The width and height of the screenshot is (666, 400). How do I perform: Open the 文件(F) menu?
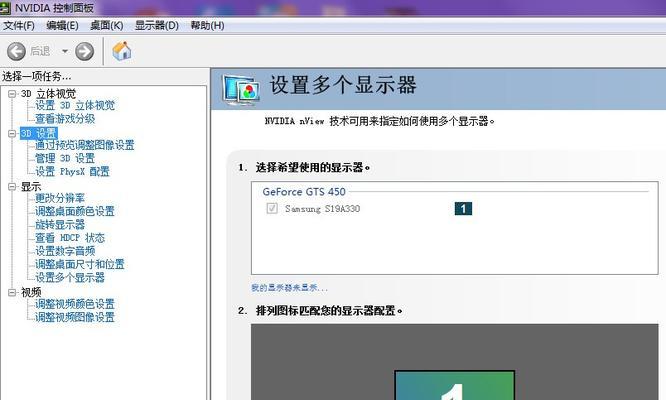(19, 26)
